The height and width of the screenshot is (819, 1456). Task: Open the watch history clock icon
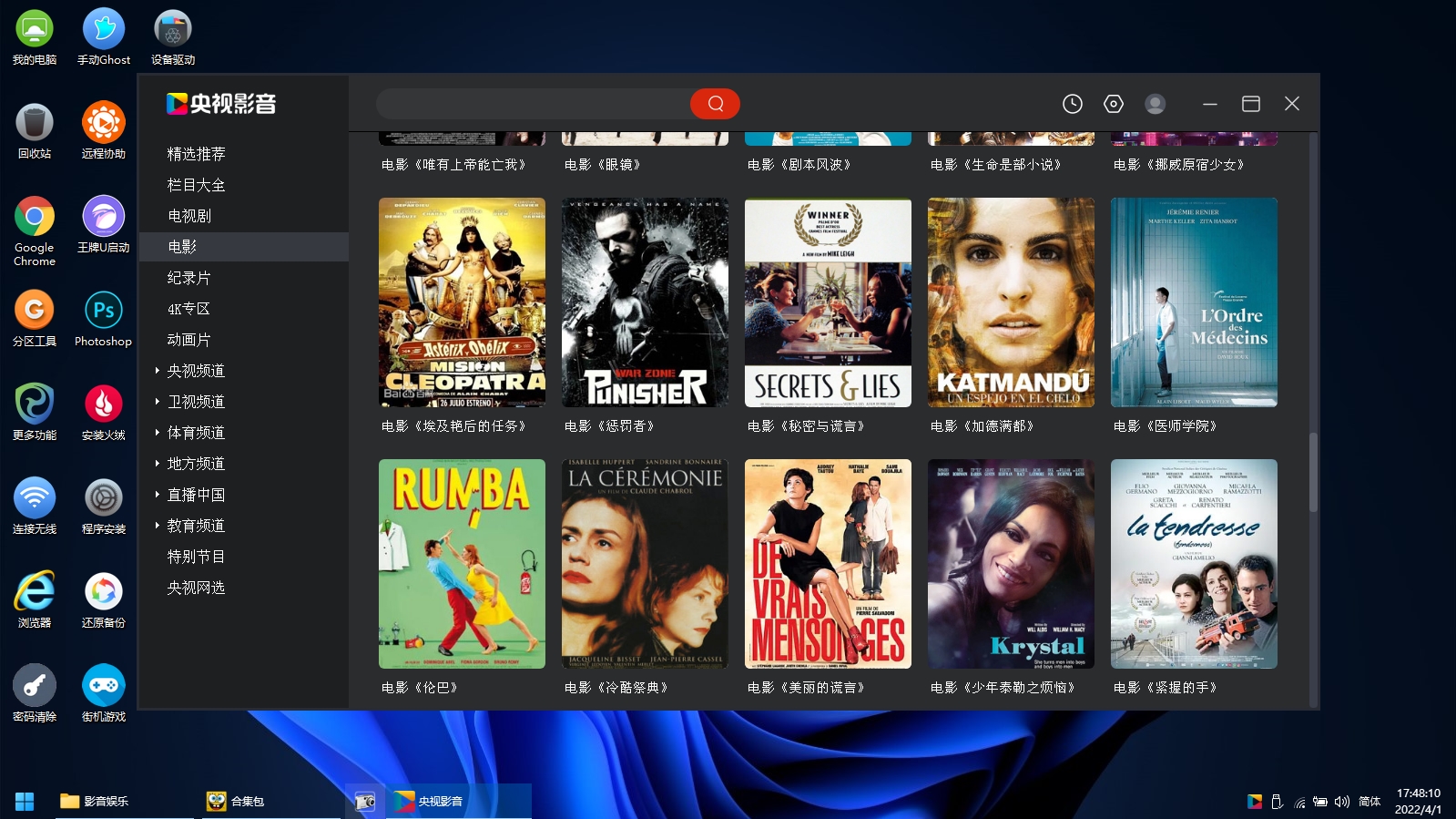[x=1073, y=104]
